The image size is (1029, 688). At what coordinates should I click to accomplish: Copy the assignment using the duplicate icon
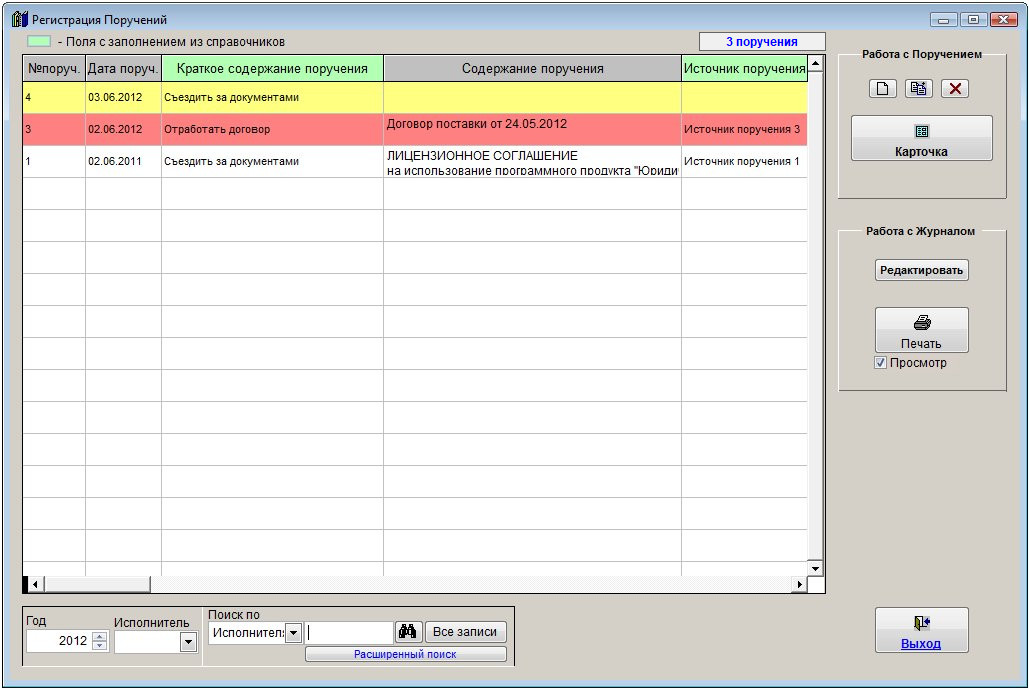coord(919,89)
